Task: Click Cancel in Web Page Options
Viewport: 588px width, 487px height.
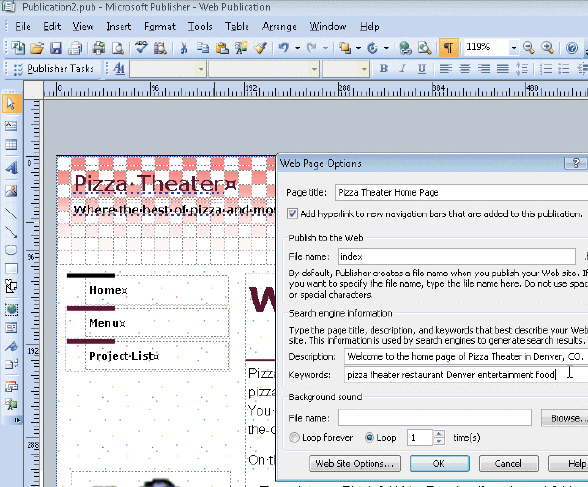Action: coord(508,464)
